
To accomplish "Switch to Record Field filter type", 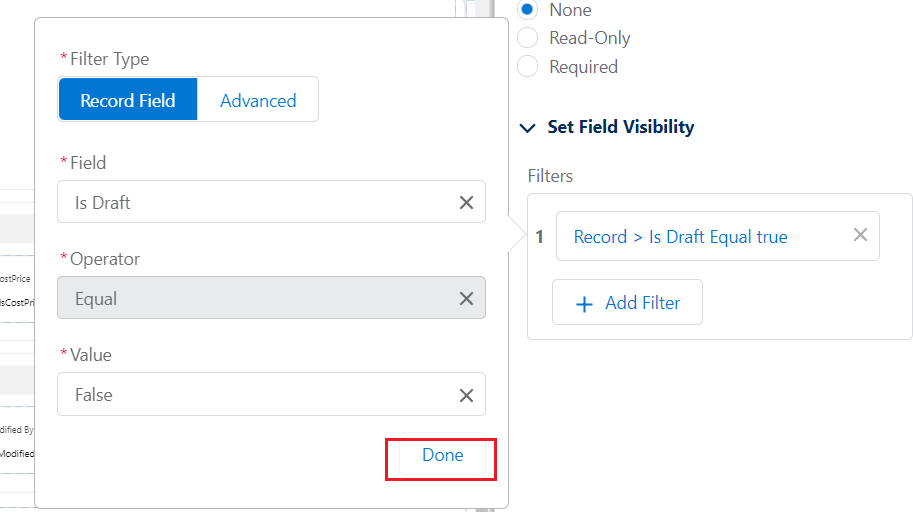I will click(128, 100).
